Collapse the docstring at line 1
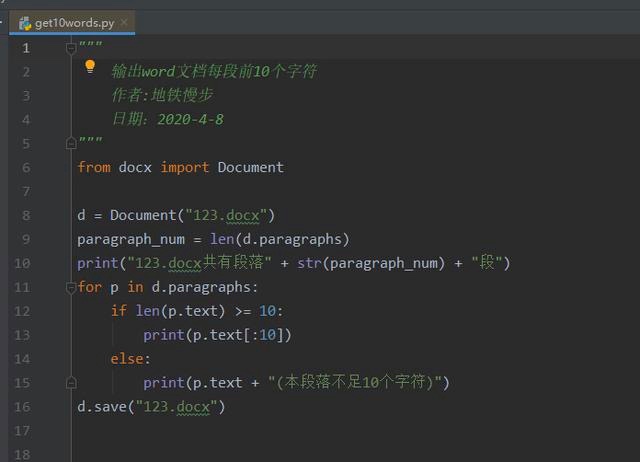The height and width of the screenshot is (462, 640). point(71,49)
